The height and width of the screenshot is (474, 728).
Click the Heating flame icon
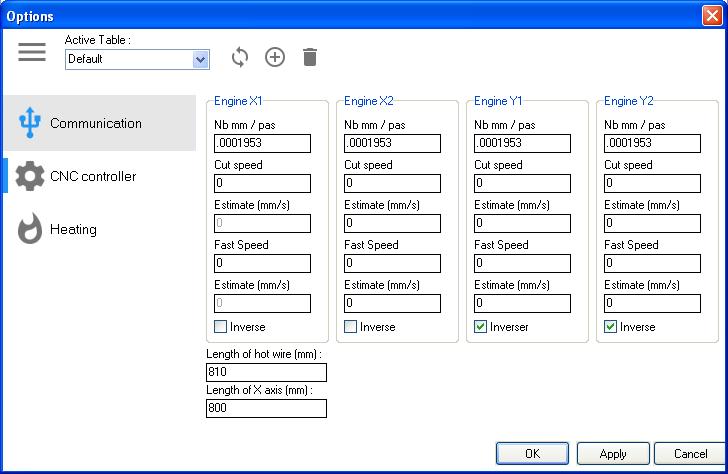pos(30,229)
